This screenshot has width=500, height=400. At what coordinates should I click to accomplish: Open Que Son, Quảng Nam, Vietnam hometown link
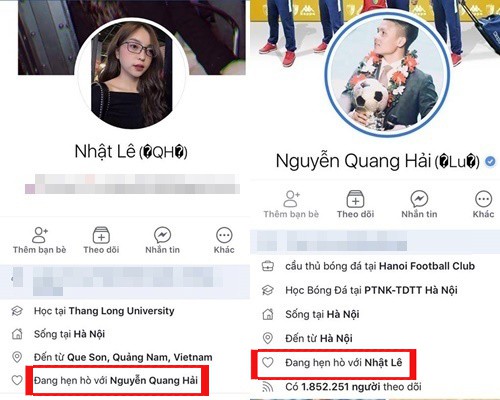coord(140,357)
